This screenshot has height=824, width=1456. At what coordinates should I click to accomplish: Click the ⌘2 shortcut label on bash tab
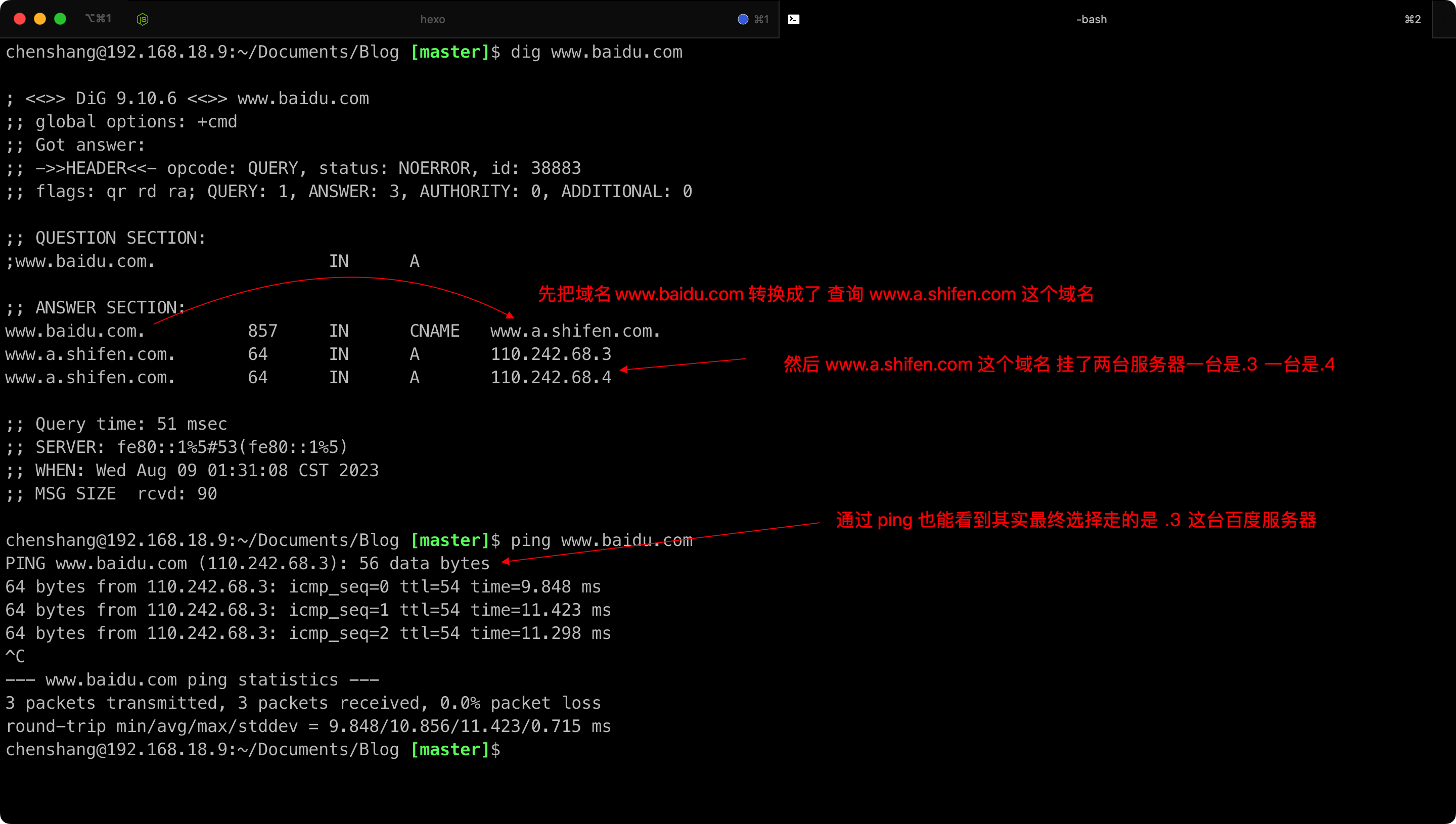1412,19
